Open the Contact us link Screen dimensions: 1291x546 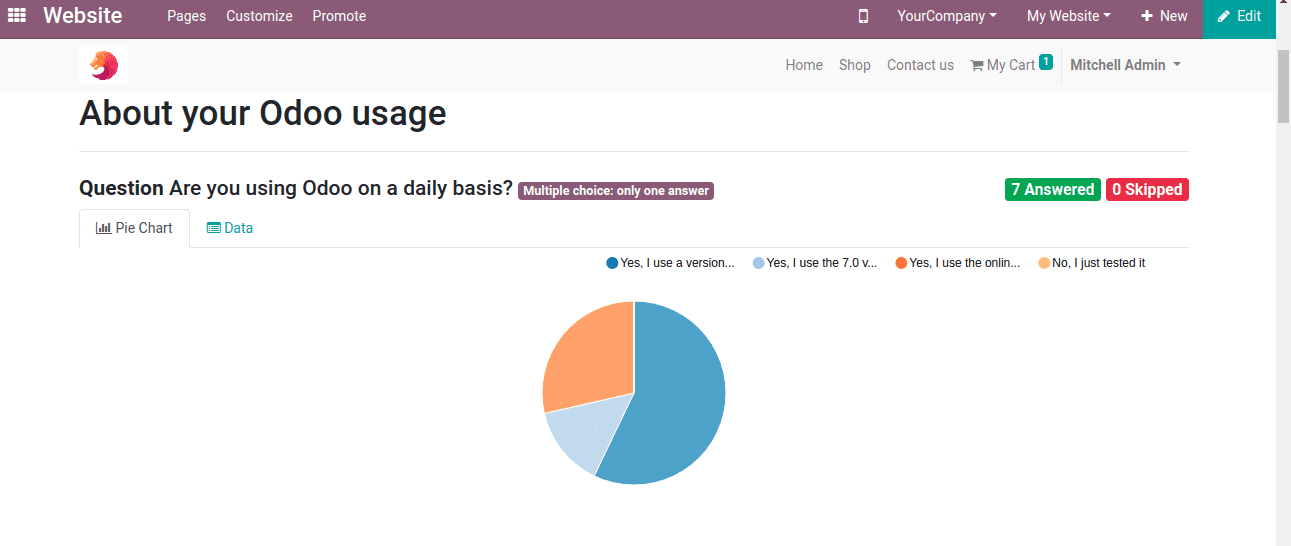tap(920, 65)
